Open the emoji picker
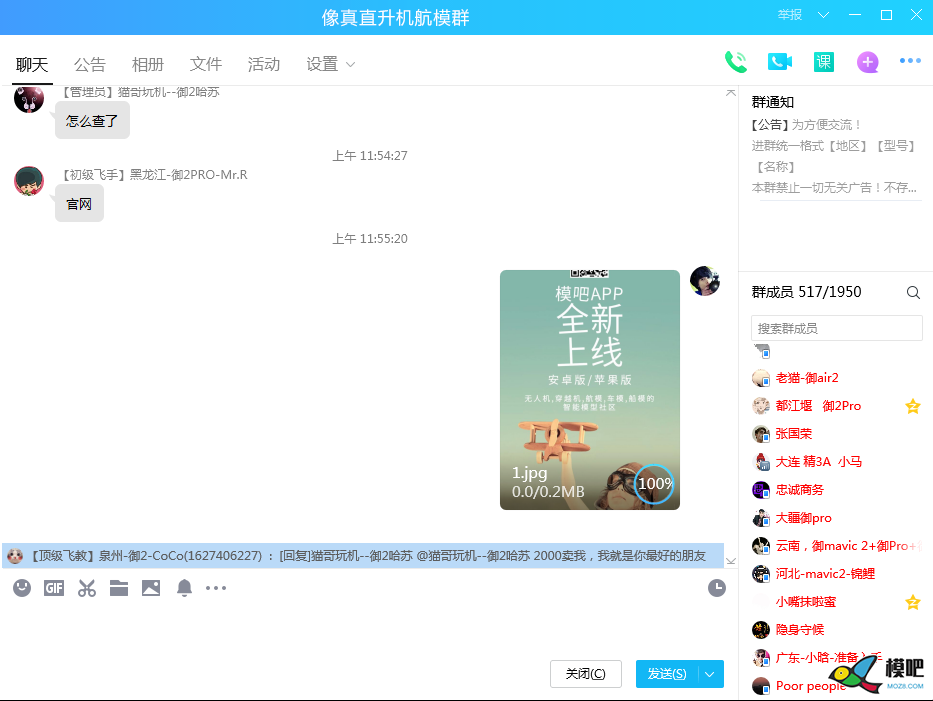The width and height of the screenshot is (933, 701). pyautogui.click(x=22, y=588)
